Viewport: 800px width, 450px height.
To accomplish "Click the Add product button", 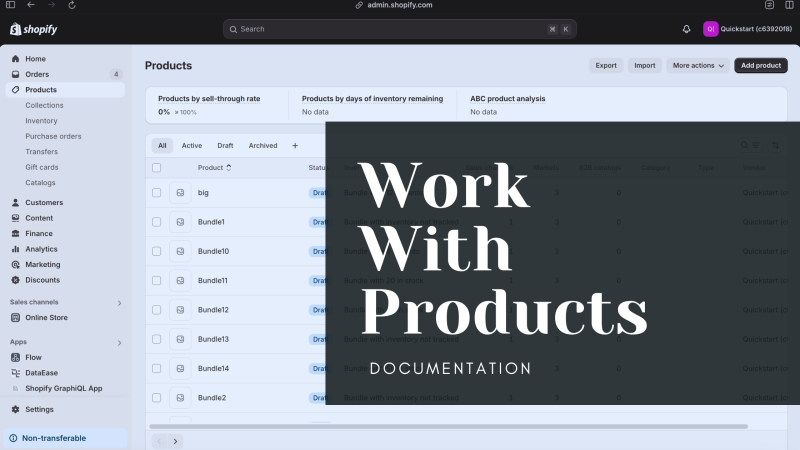I will (x=761, y=65).
